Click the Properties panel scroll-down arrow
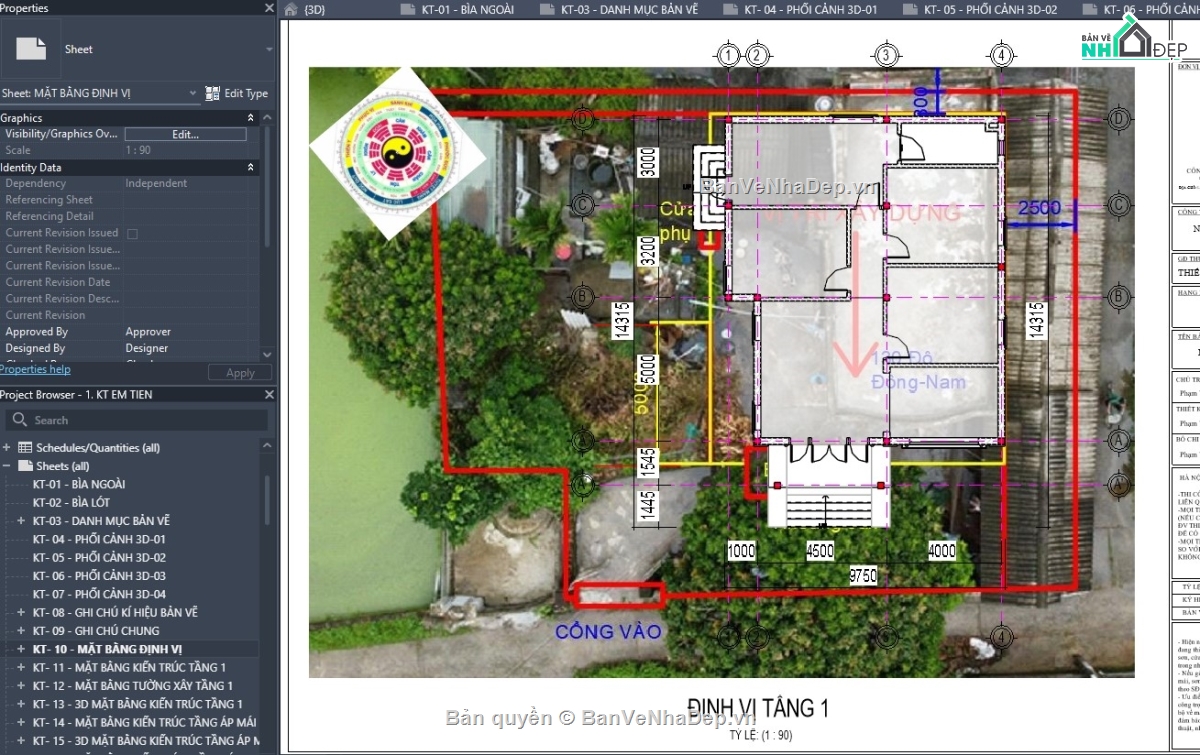 tap(266, 354)
